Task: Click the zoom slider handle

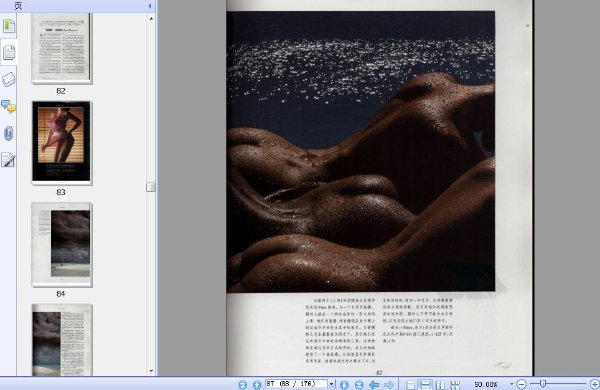Action: pos(543,383)
